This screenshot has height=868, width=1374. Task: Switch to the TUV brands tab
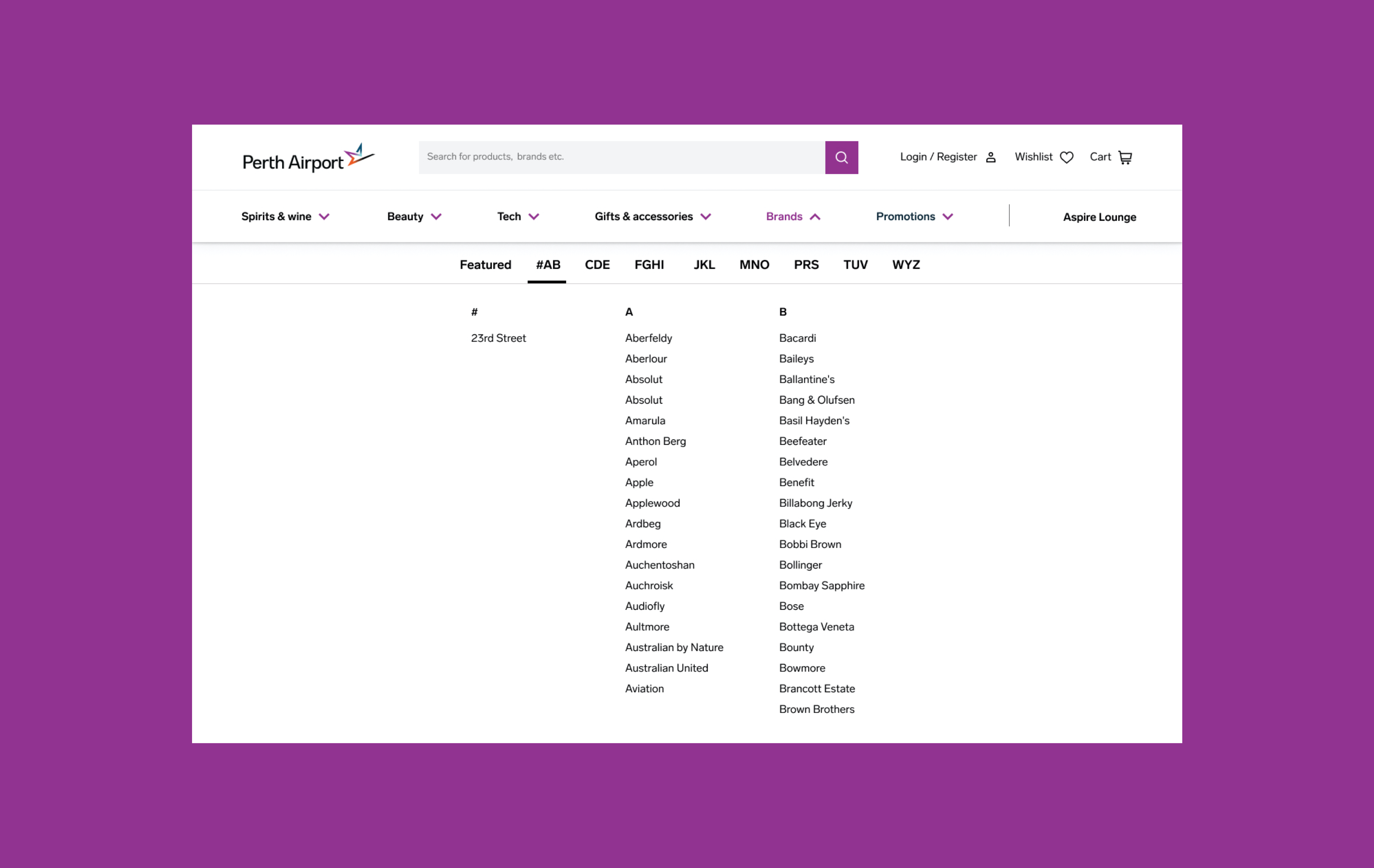coord(855,264)
